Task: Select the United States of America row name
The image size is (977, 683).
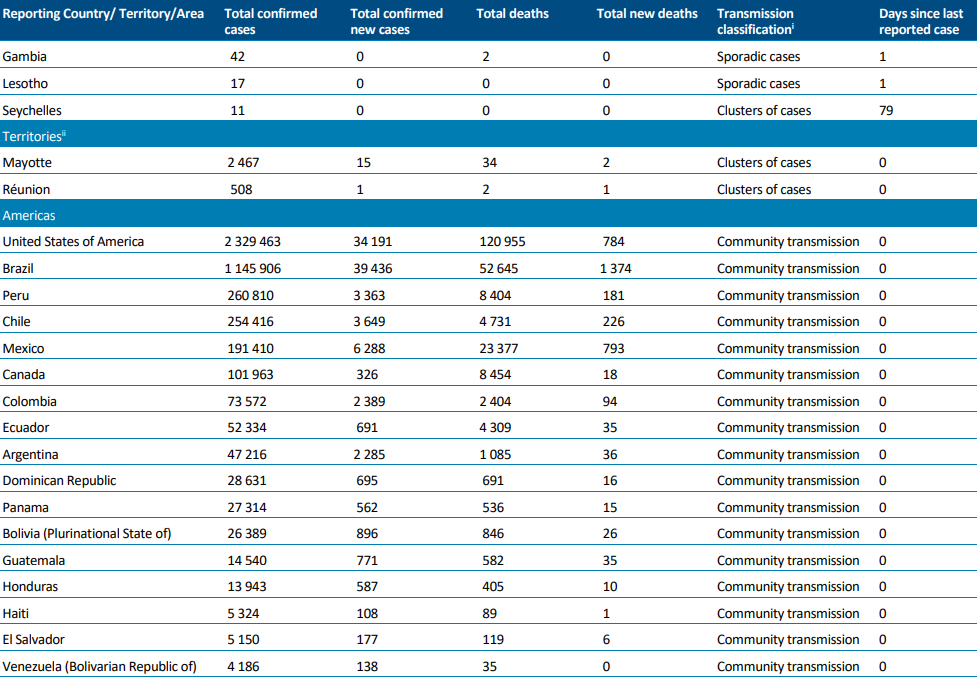Action: pos(73,242)
